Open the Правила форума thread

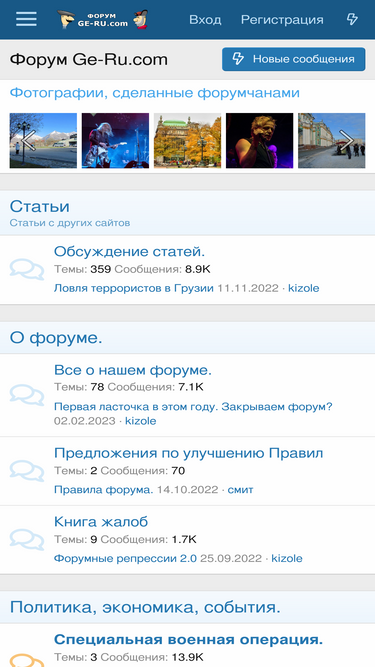pos(103,490)
